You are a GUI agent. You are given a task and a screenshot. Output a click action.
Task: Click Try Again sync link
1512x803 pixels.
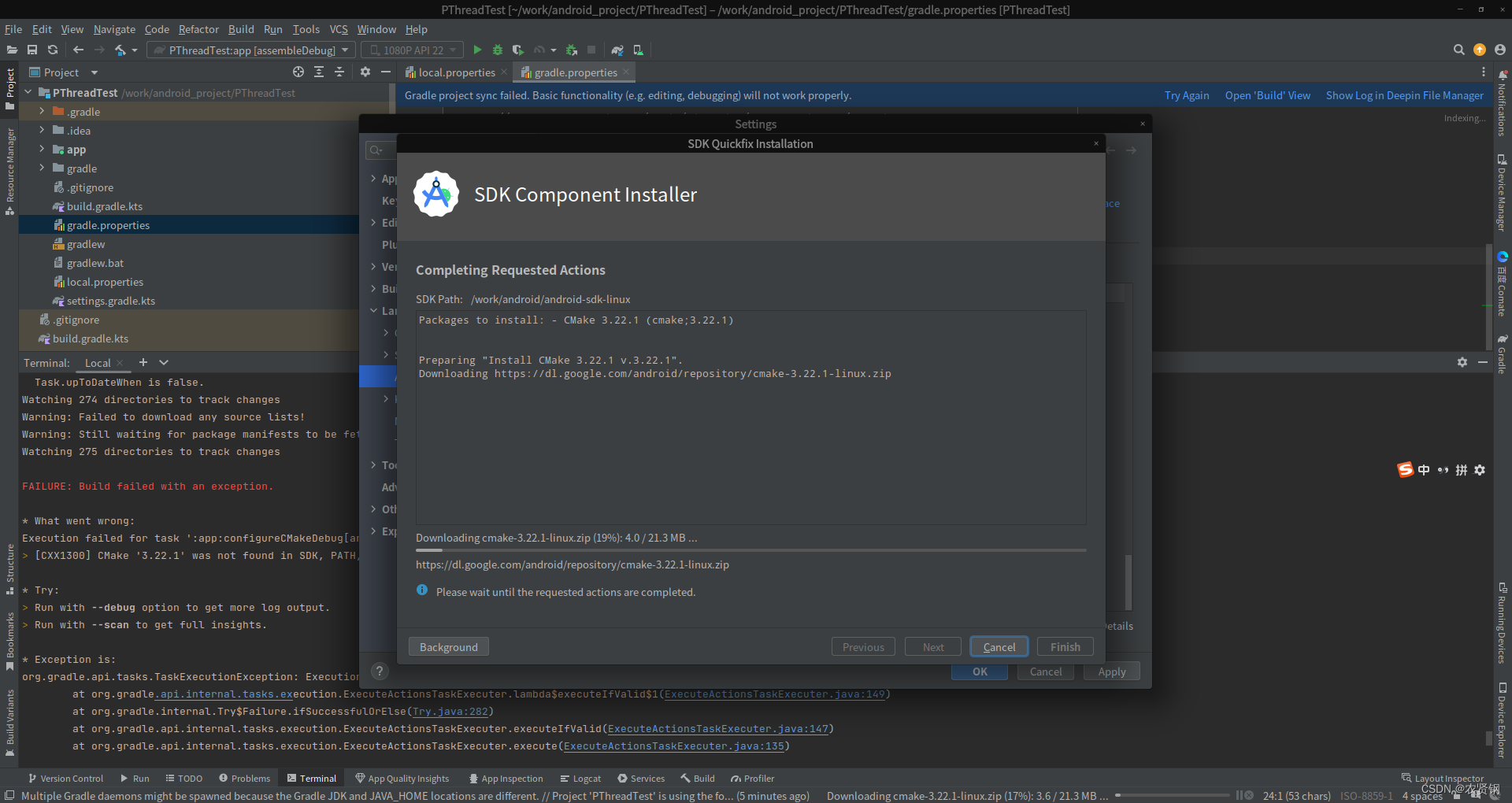[x=1187, y=95]
